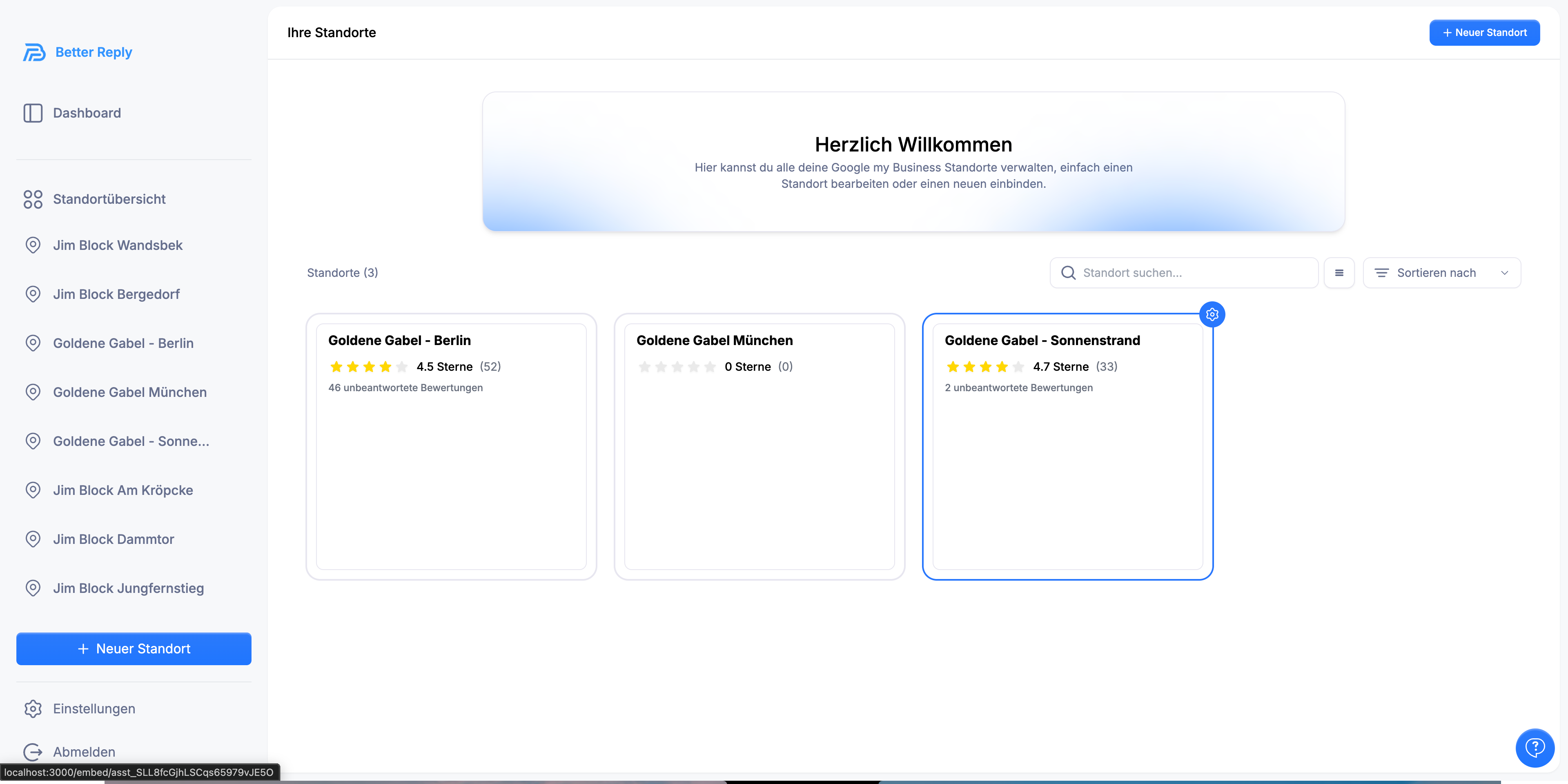
Task: Click the Jim Block Wandsbek pin icon
Action: click(33, 245)
